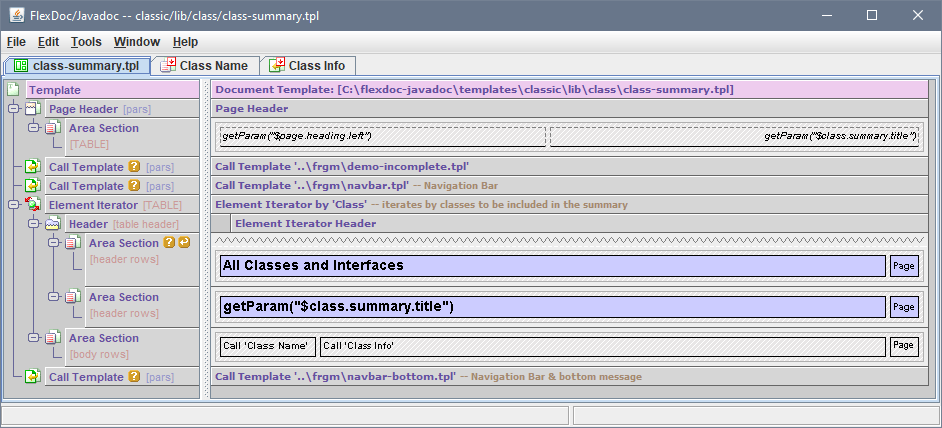
Task: Click Page button beside All Classes and Interfaces
Action: [904, 266]
